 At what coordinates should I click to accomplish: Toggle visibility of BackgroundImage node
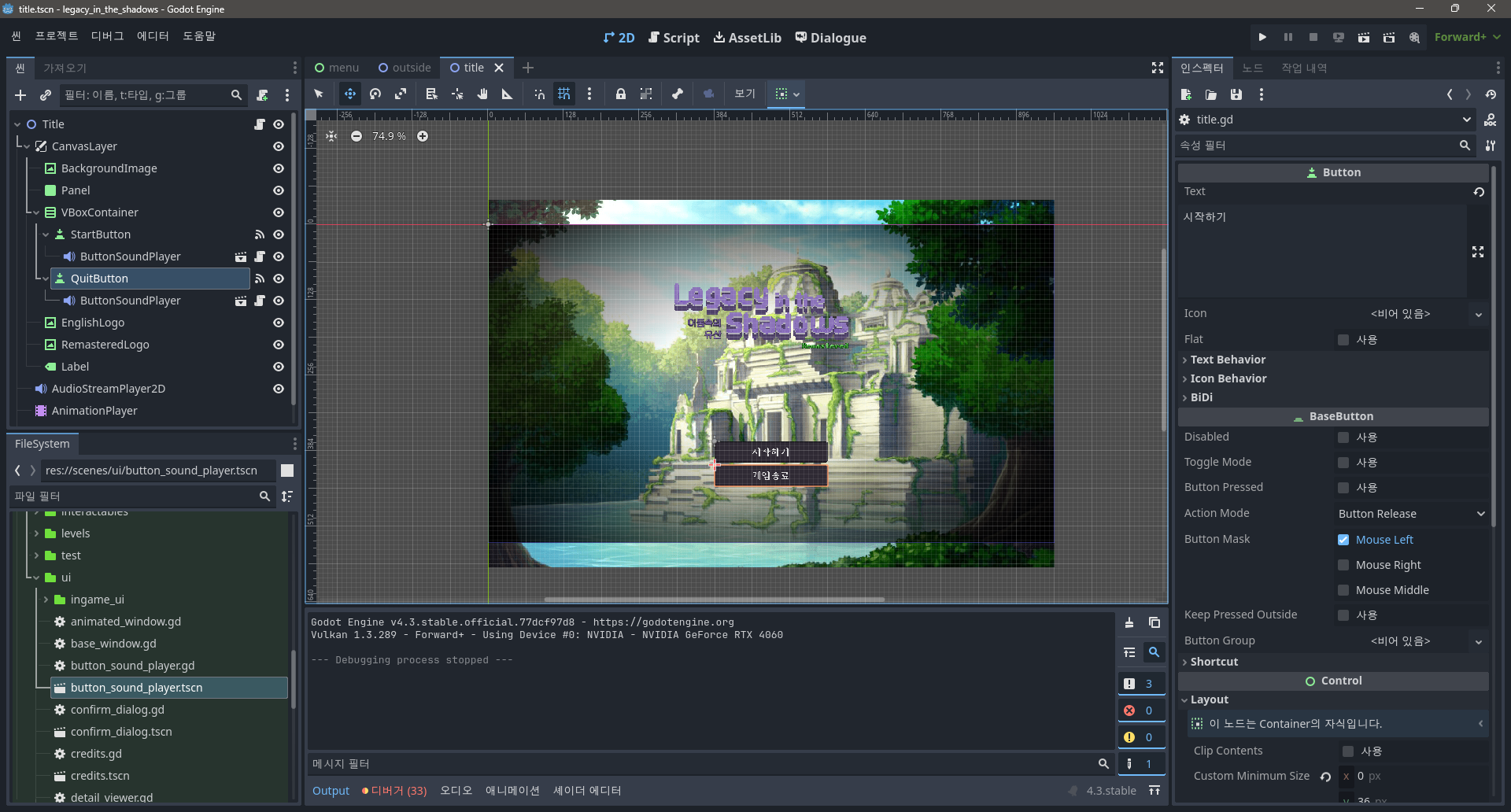pyautogui.click(x=279, y=168)
